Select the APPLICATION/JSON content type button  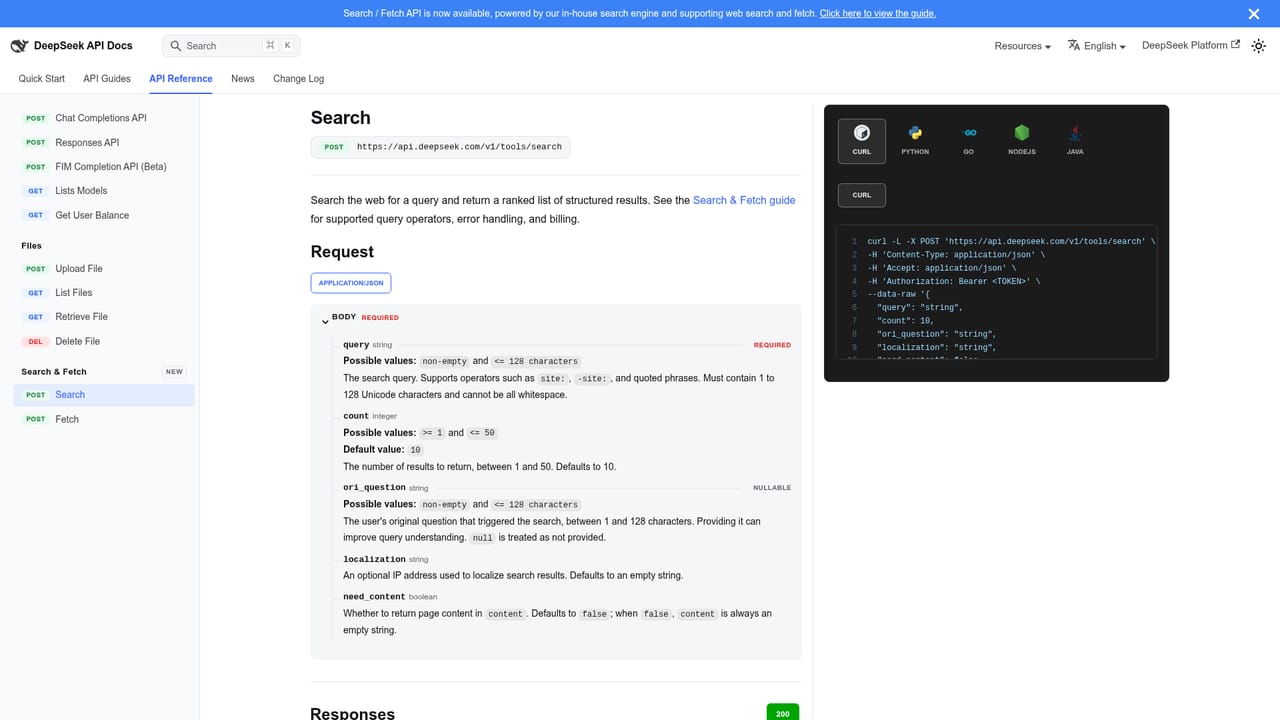tap(351, 283)
